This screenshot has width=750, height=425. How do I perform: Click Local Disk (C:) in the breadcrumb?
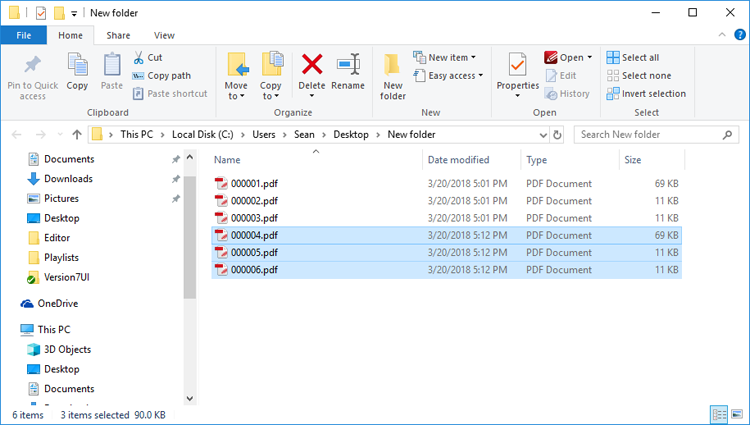[x=203, y=135]
